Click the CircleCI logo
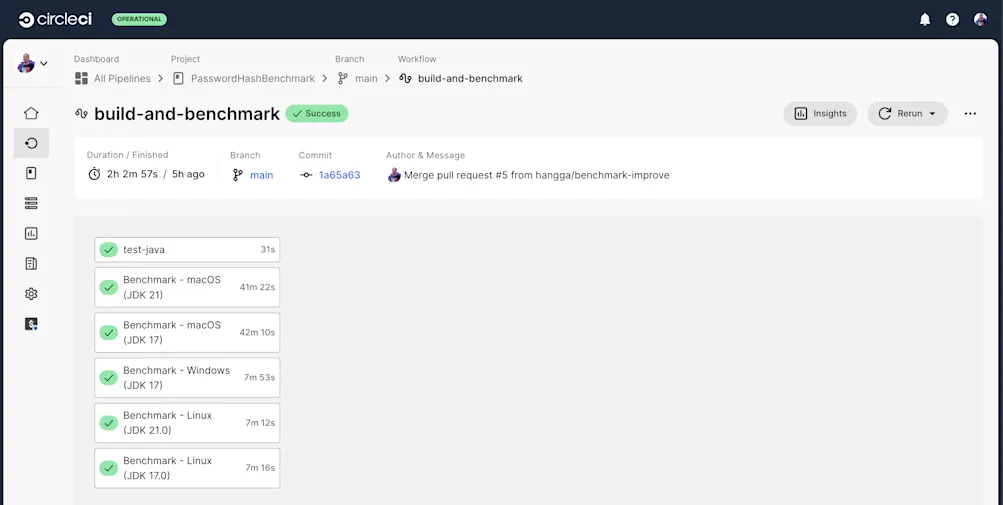The height and width of the screenshot is (505, 1003). point(55,20)
